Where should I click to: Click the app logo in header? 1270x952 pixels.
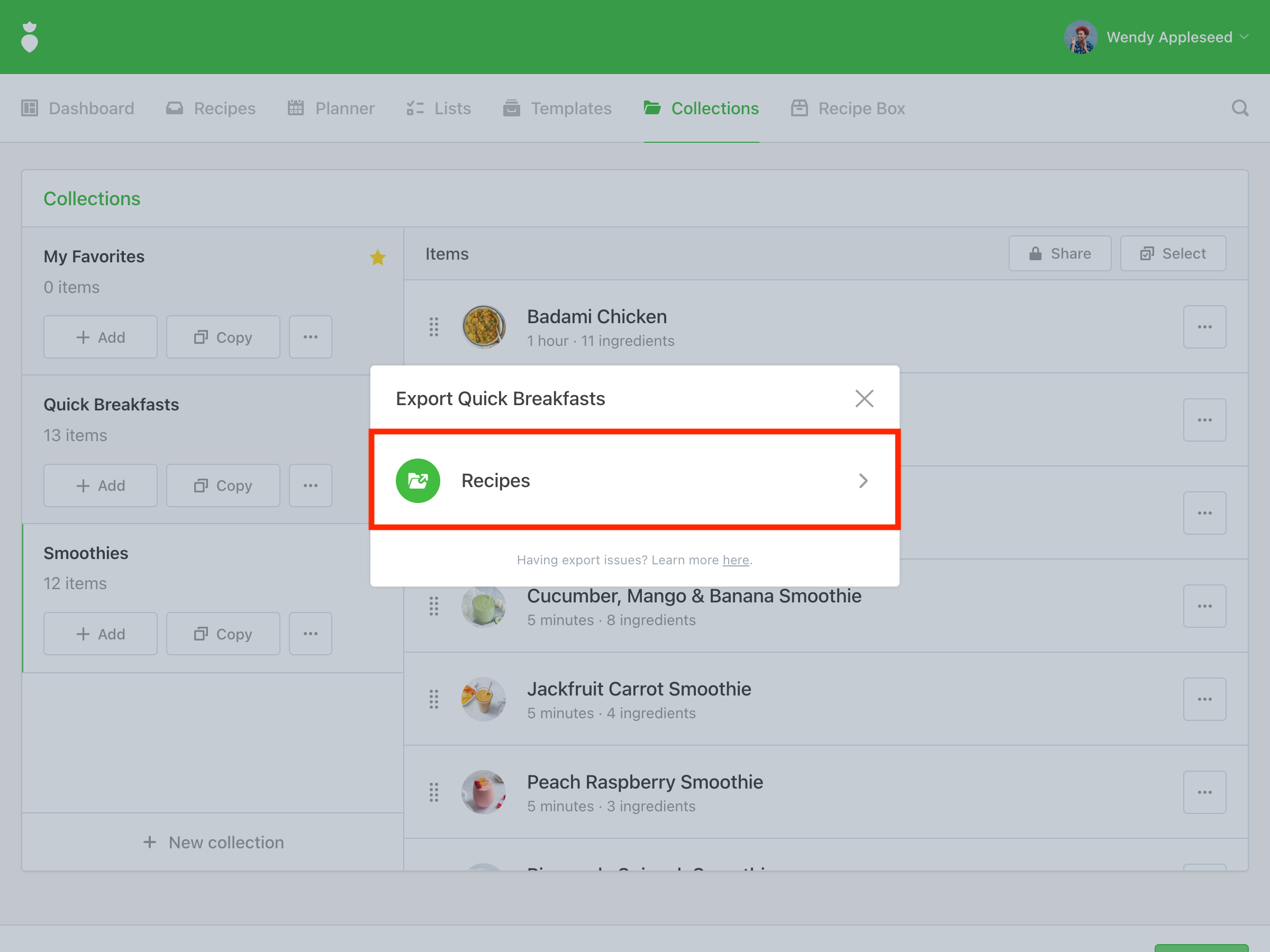click(x=29, y=38)
